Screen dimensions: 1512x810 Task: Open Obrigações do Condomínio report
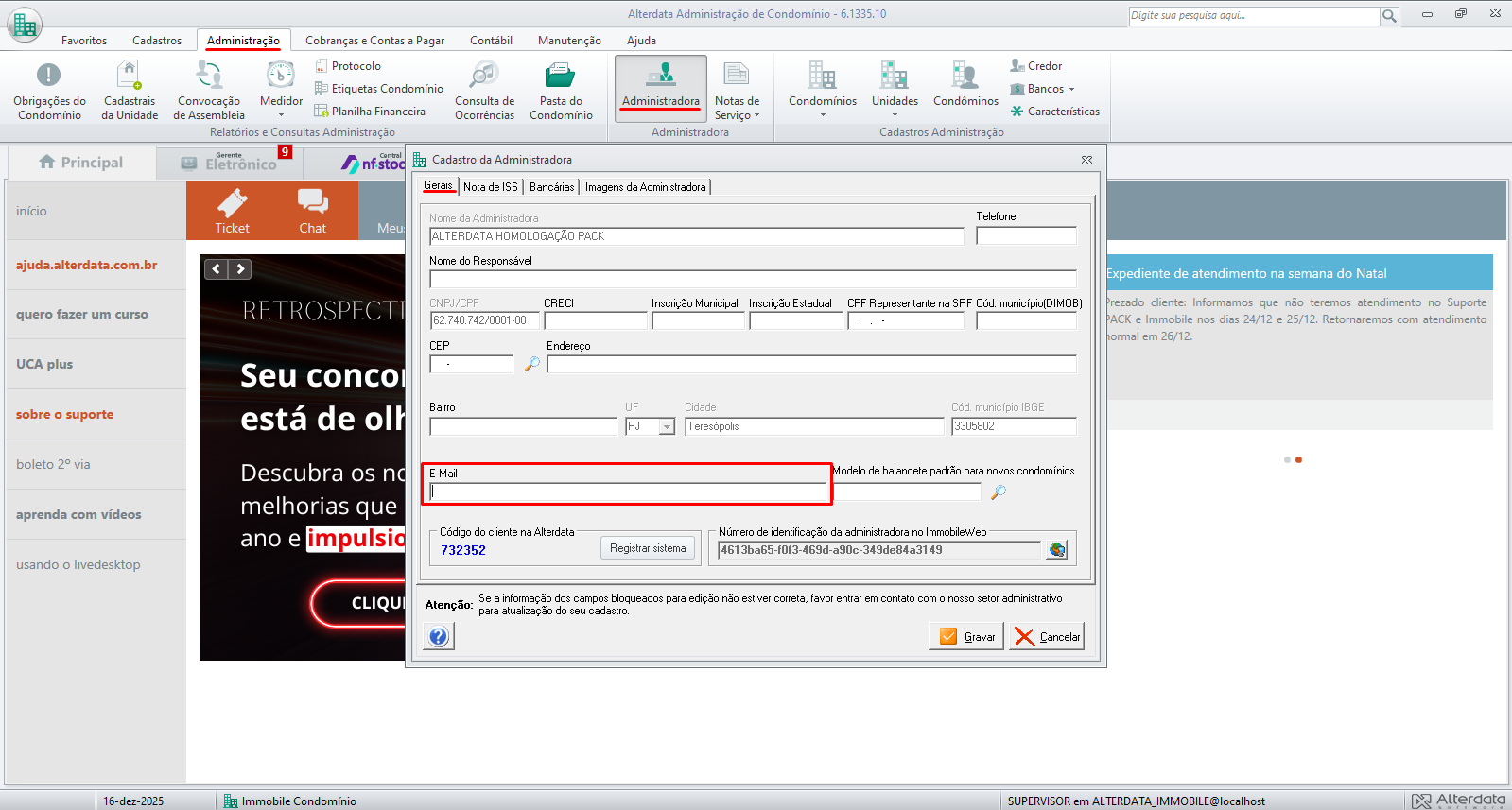pyautogui.click(x=49, y=91)
